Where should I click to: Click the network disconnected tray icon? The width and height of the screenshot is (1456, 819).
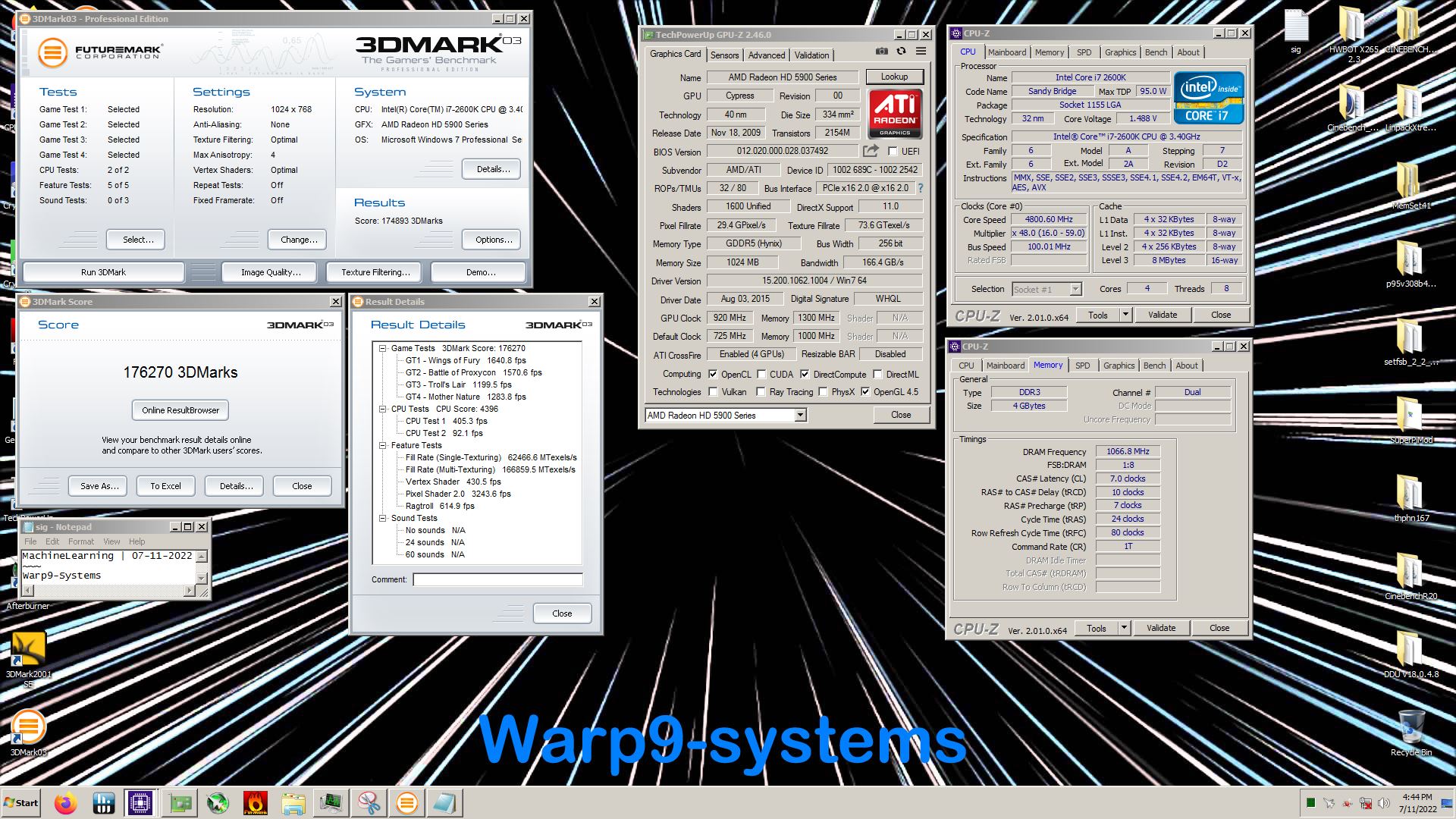point(1365,803)
